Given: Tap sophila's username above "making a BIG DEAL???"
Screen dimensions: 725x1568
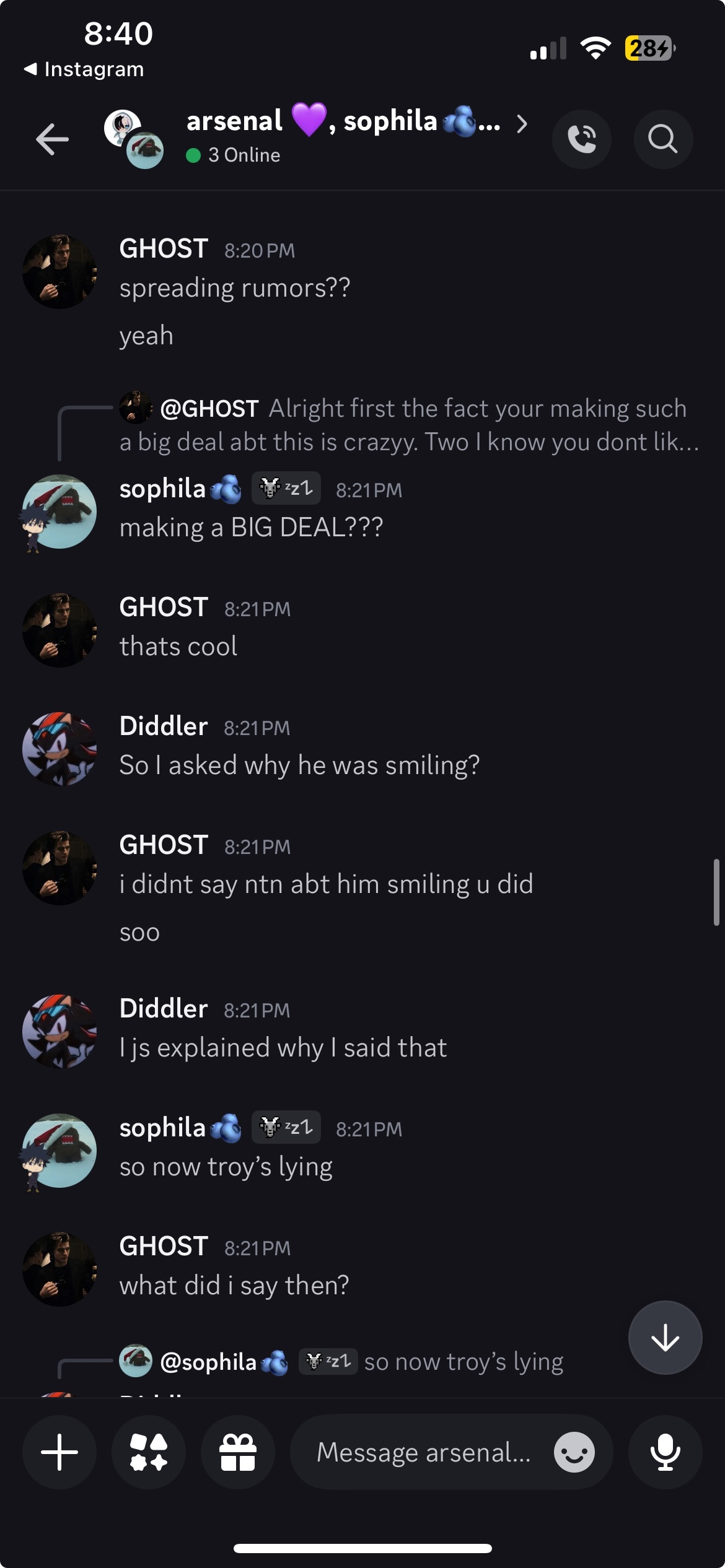Looking at the screenshot, I should [162, 489].
